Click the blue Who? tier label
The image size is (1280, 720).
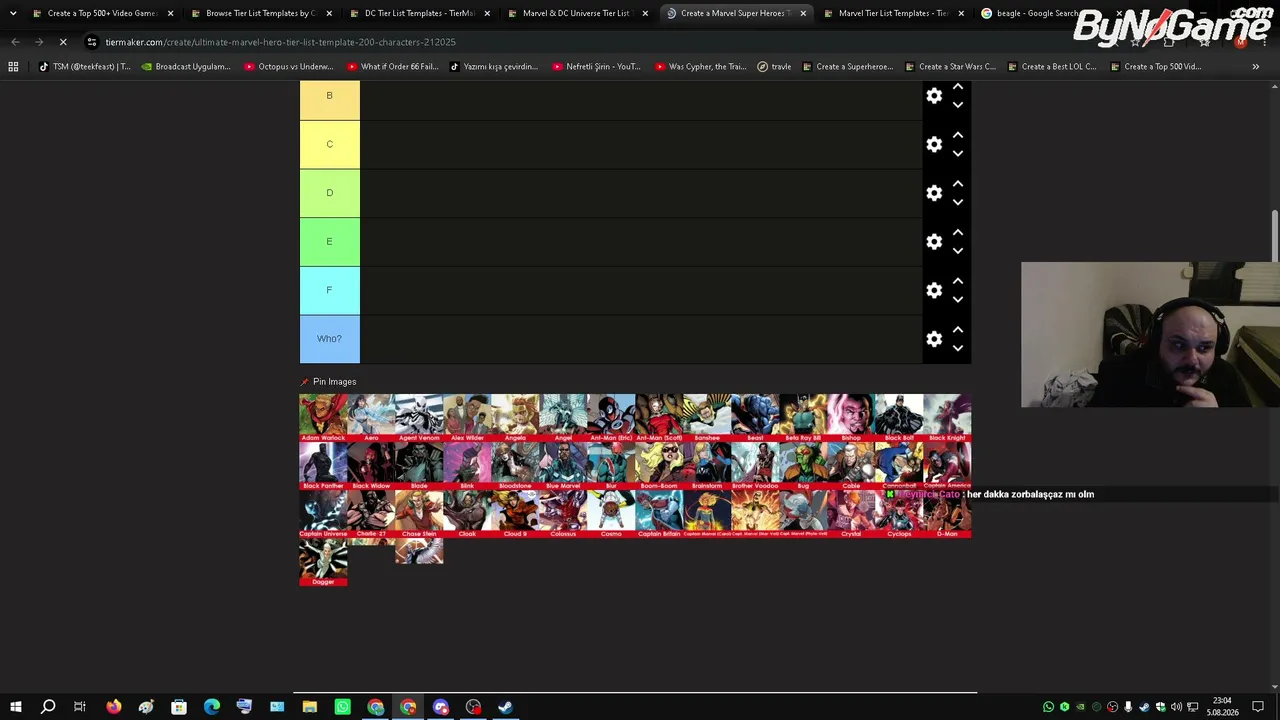click(x=330, y=339)
